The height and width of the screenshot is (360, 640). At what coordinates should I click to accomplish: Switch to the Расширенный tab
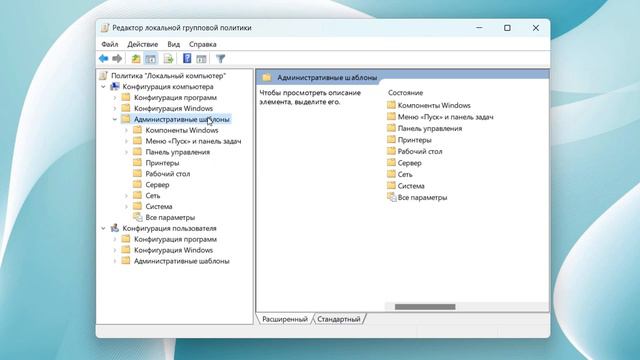[285, 319]
